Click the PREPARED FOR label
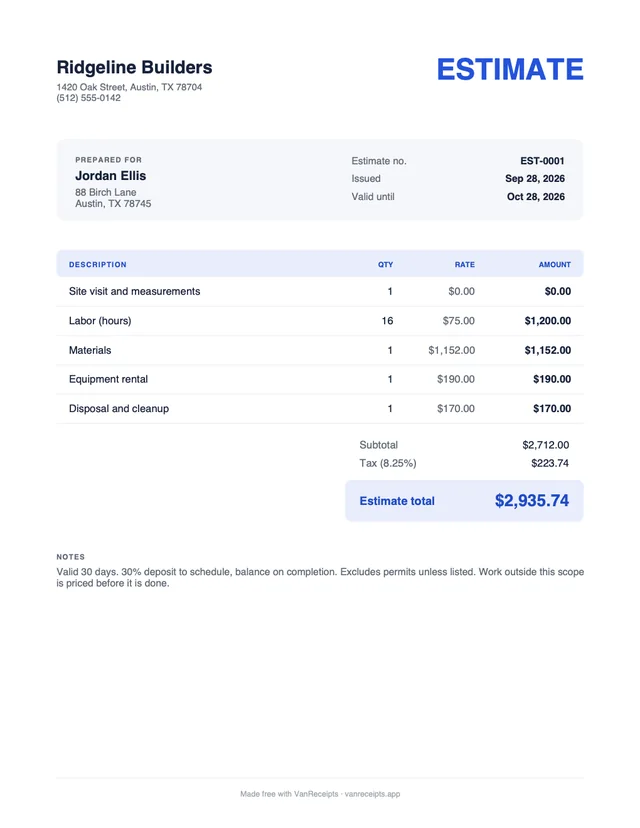 coord(108,159)
